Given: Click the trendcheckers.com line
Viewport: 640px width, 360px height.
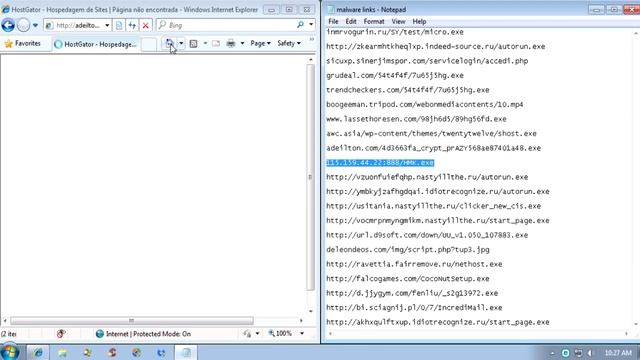Looking at the screenshot, I should [407, 90].
